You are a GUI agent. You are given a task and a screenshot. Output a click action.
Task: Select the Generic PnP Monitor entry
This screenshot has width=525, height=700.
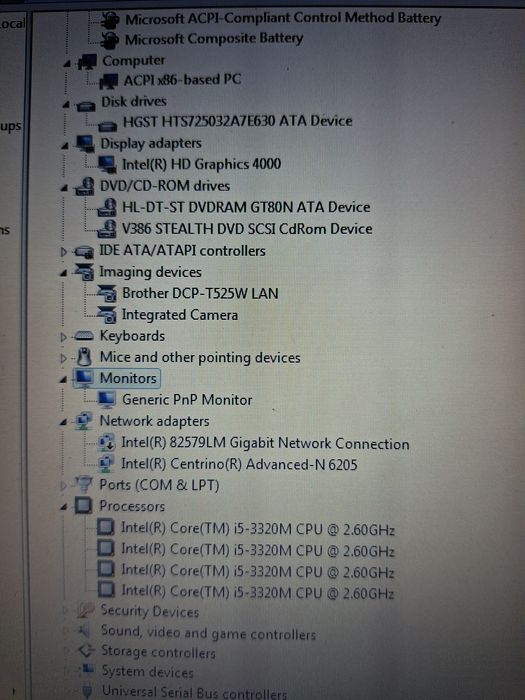pos(187,400)
